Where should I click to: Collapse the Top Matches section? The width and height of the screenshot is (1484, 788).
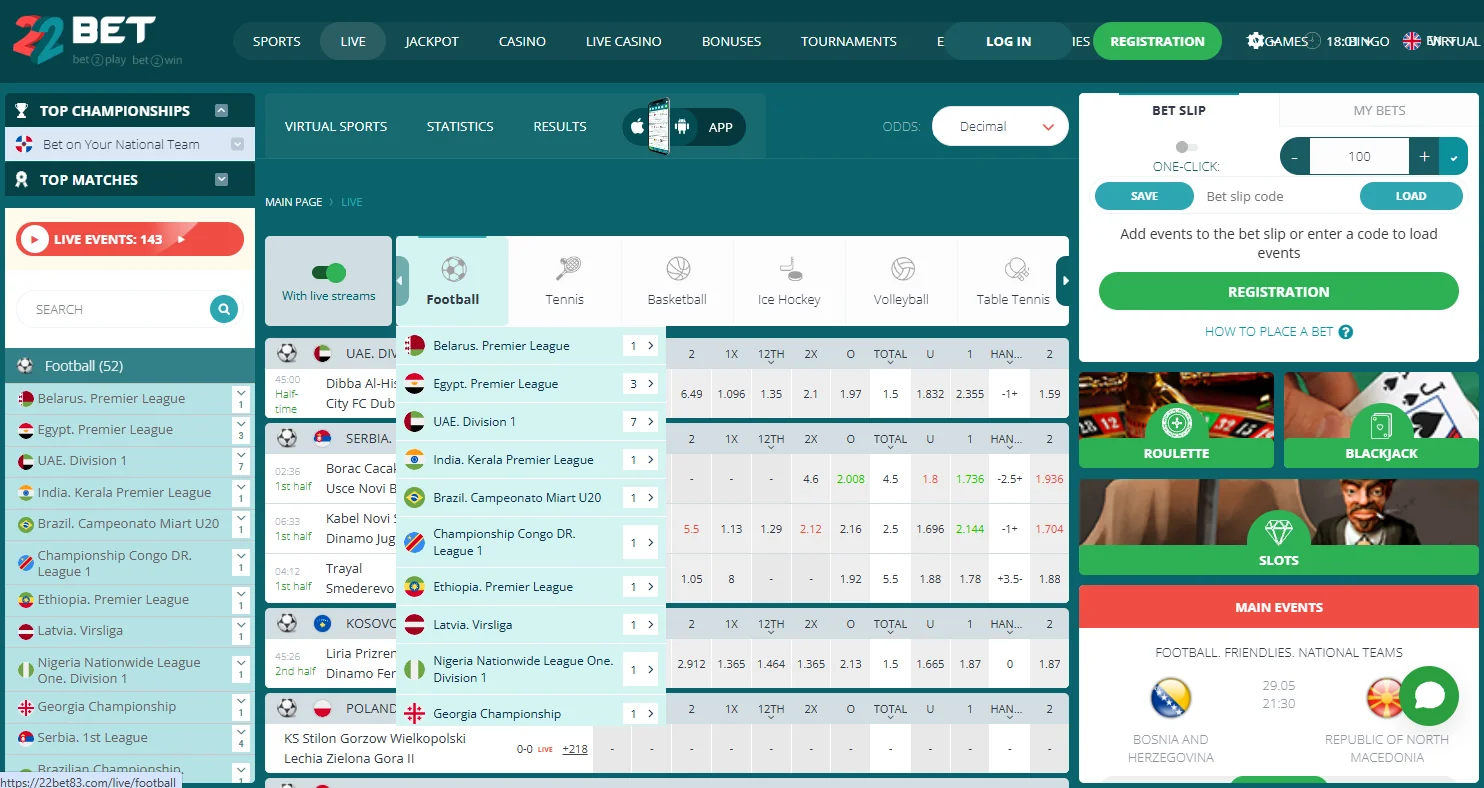tap(222, 180)
